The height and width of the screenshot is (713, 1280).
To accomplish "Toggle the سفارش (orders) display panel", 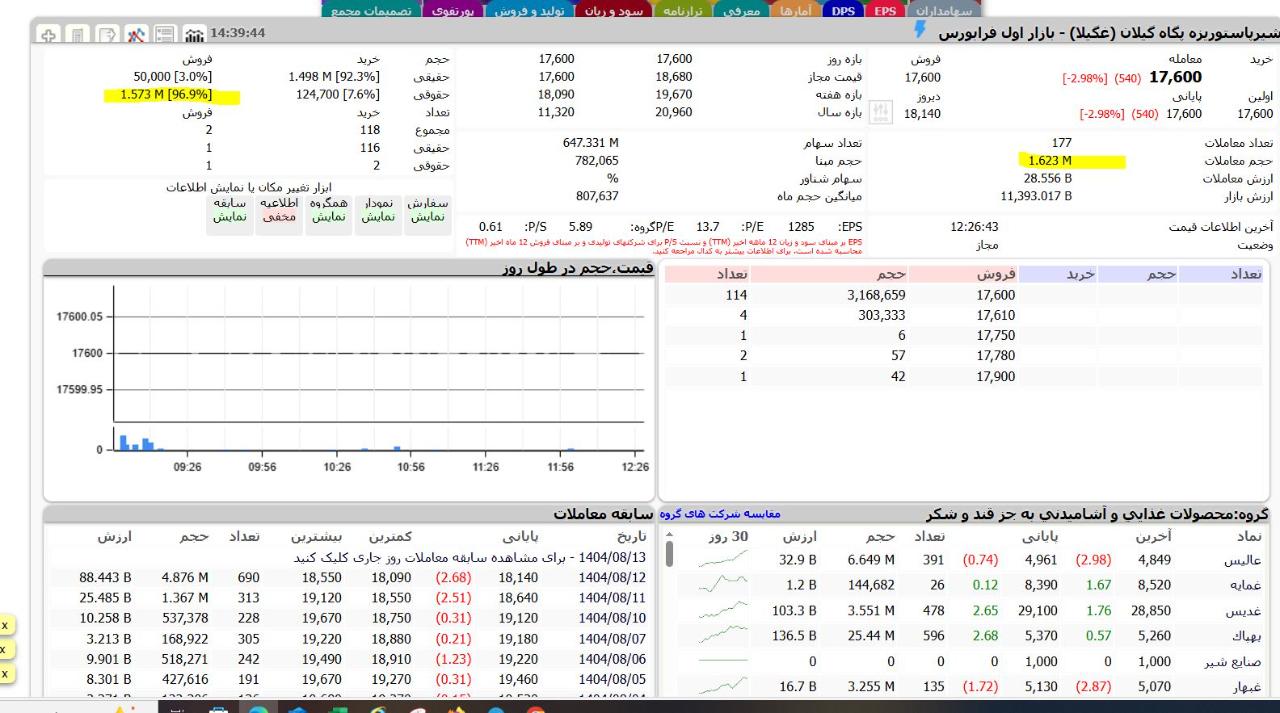I will point(428,210).
